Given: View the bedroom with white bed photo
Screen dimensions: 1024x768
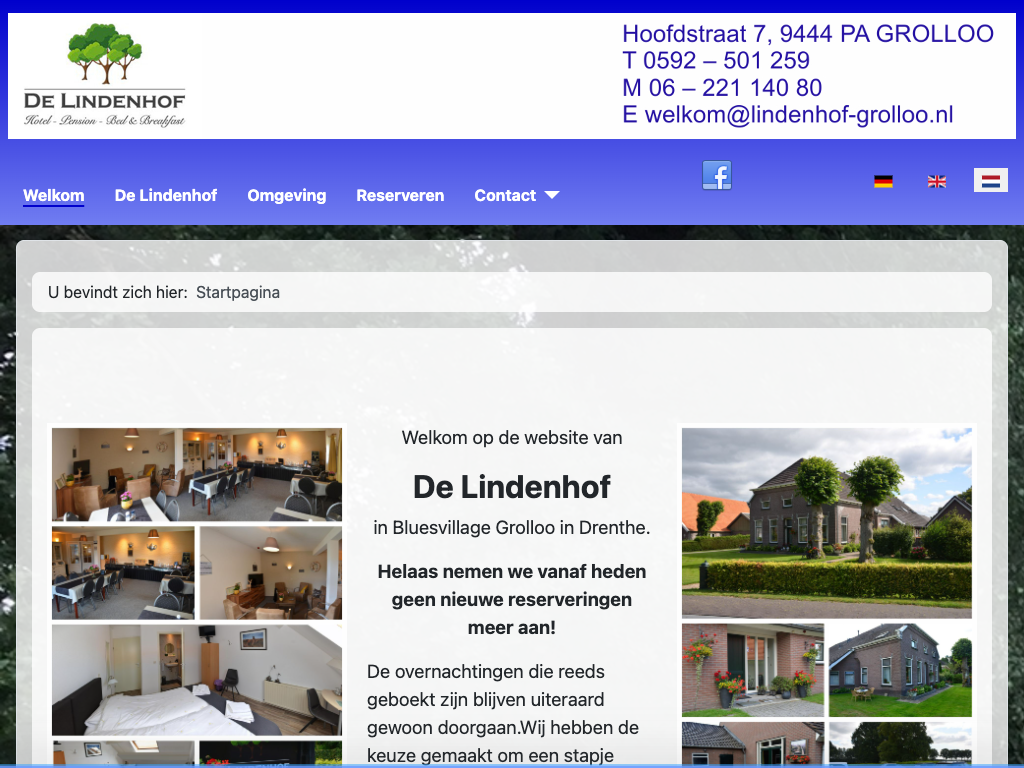Looking at the screenshot, I should [x=197, y=680].
